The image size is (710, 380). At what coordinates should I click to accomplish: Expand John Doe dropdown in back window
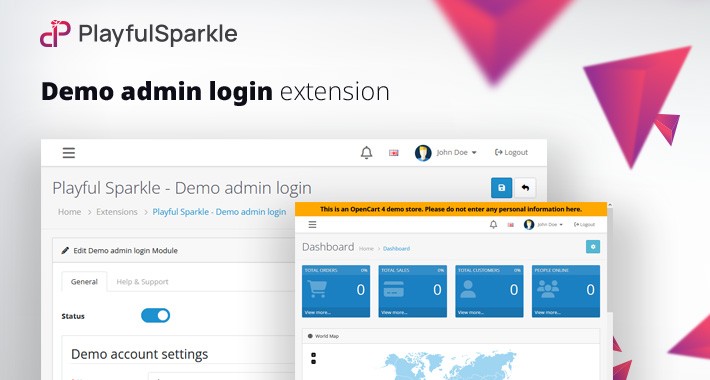pyautogui.click(x=456, y=153)
